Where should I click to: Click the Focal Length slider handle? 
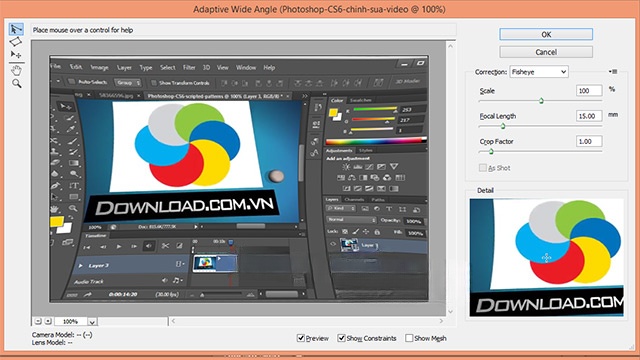pos(503,126)
